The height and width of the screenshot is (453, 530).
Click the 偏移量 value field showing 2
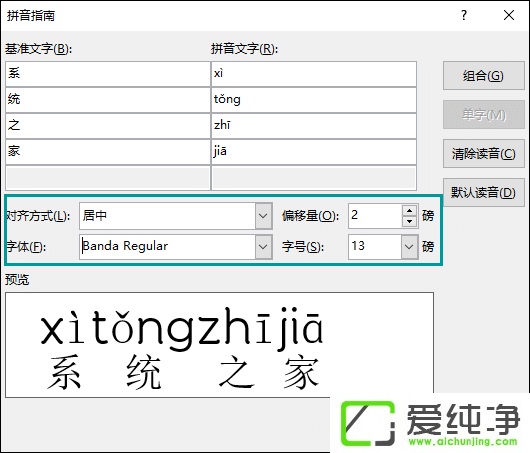click(375, 216)
